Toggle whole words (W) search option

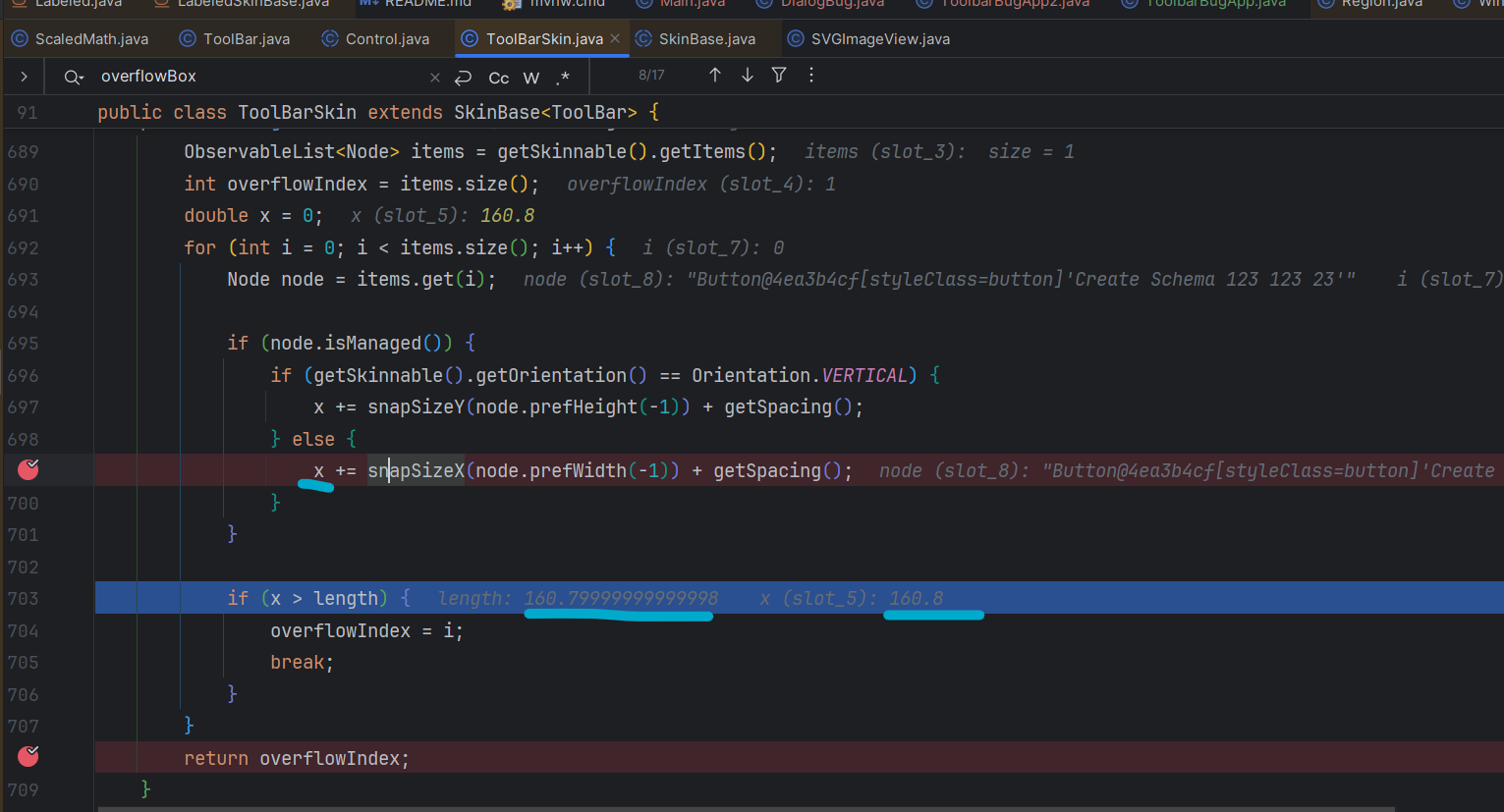click(530, 78)
